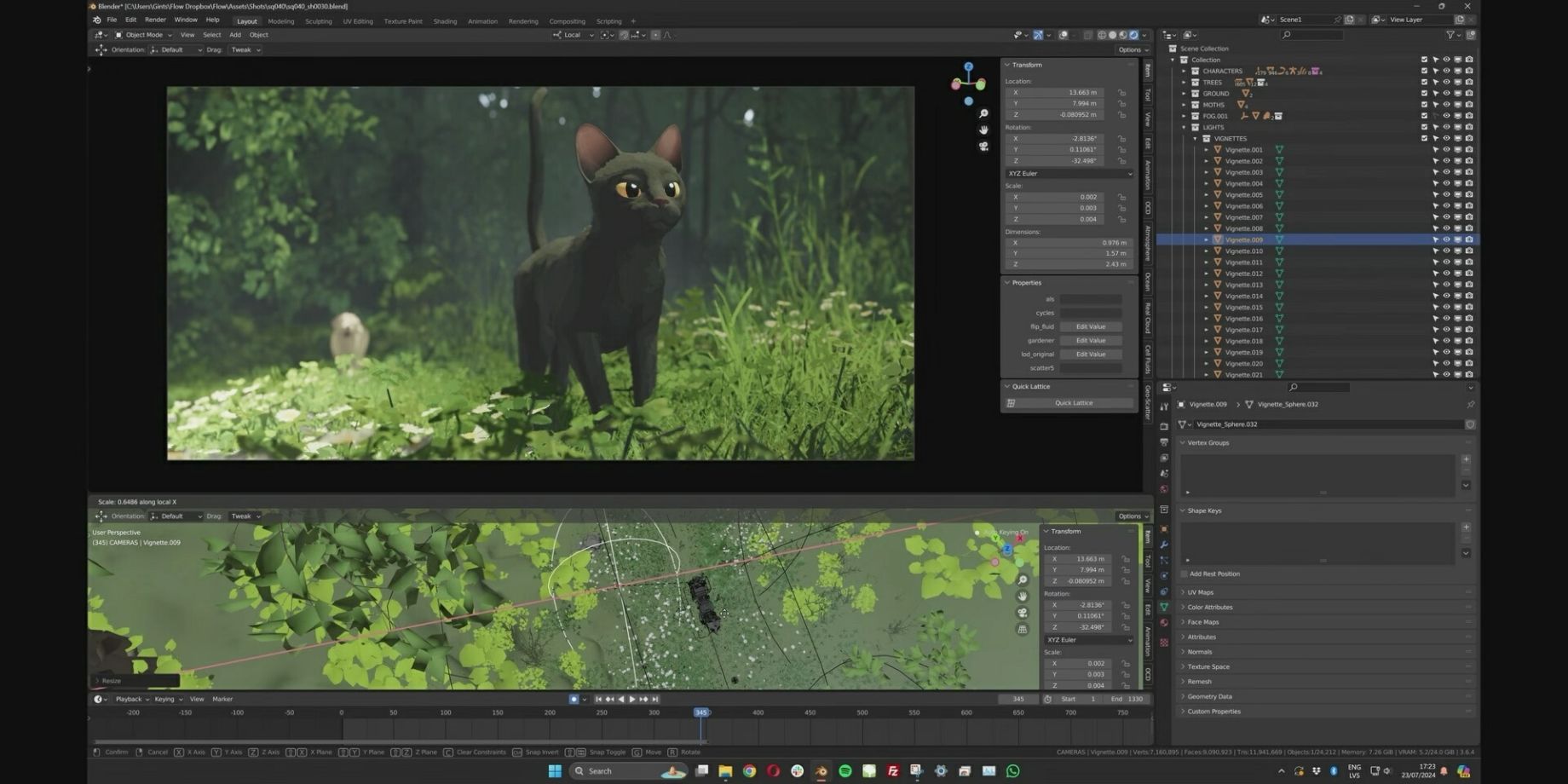
Task: Open the XYZ Euler rotation mode dropdown
Action: pos(1069,173)
